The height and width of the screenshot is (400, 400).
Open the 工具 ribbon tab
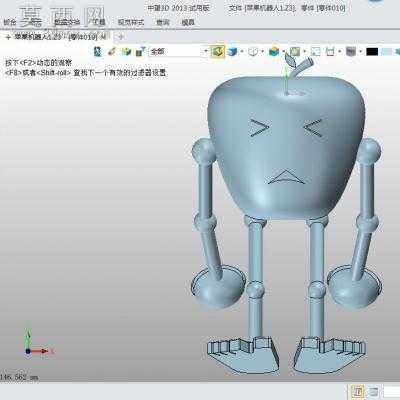pyautogui.click(x=99, y=22)
